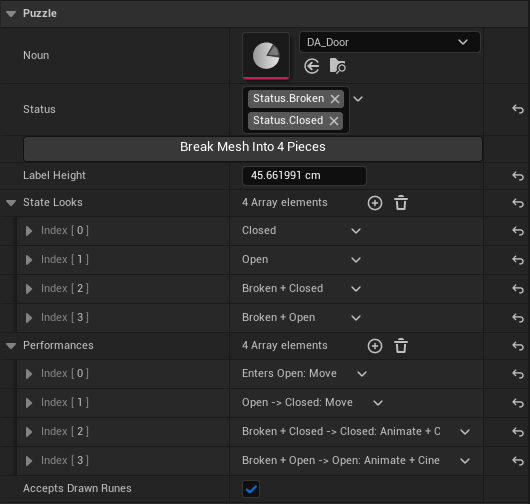530x504 pixels.
Task: Collapse the Performances array
Action: click(x=11, y=346)
